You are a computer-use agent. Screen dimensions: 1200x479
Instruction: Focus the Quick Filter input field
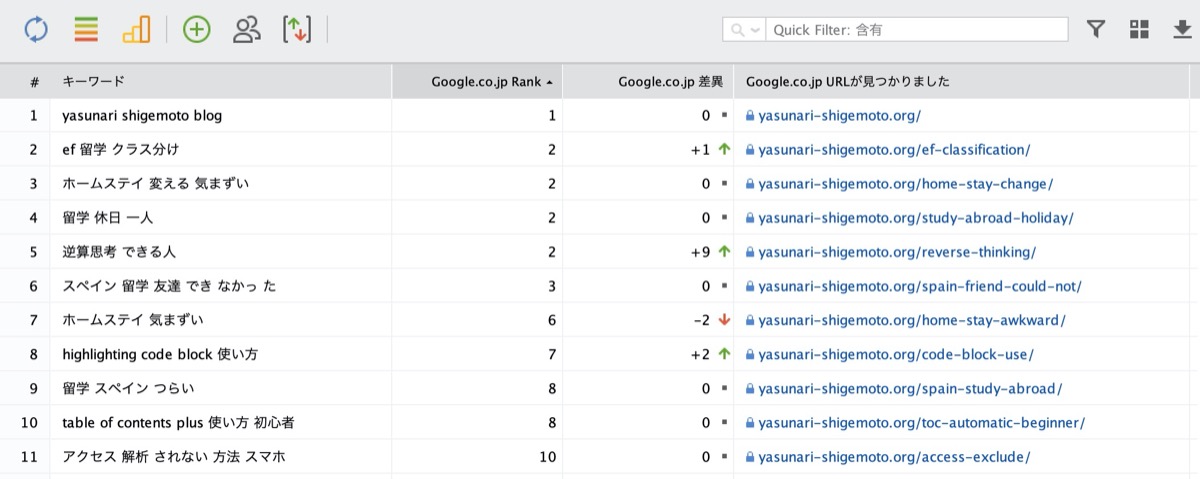tap(917, 30)
